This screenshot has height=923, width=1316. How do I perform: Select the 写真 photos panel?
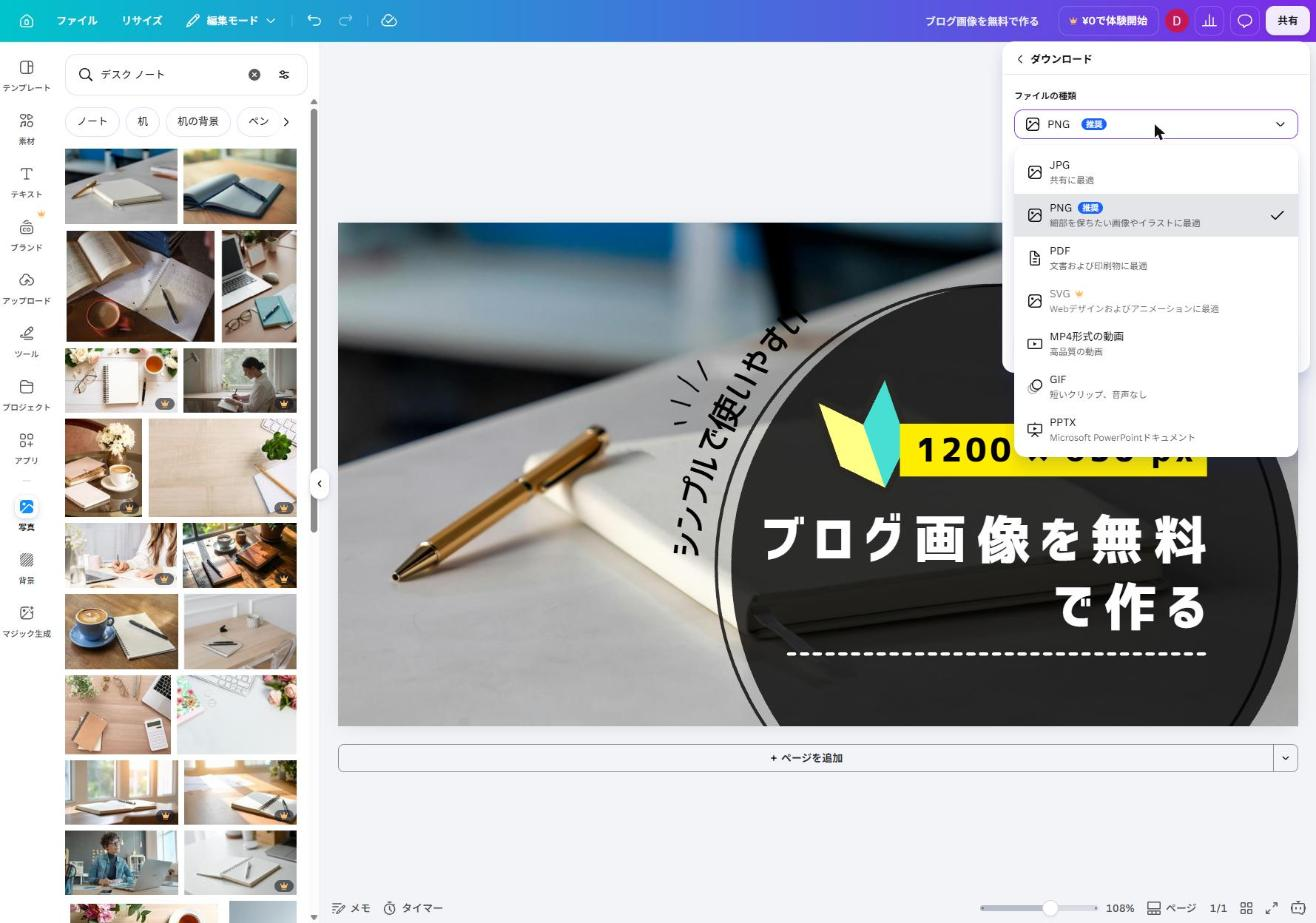click(26, 514)
